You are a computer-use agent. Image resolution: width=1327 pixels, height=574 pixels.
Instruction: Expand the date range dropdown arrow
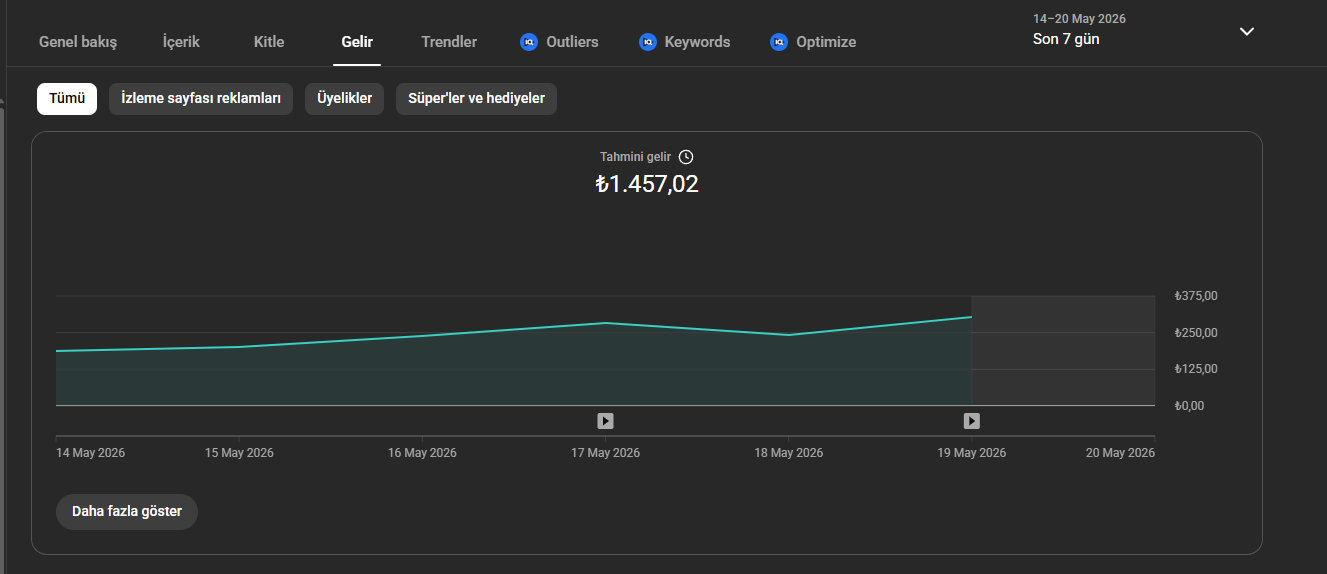pos(1246,31)
